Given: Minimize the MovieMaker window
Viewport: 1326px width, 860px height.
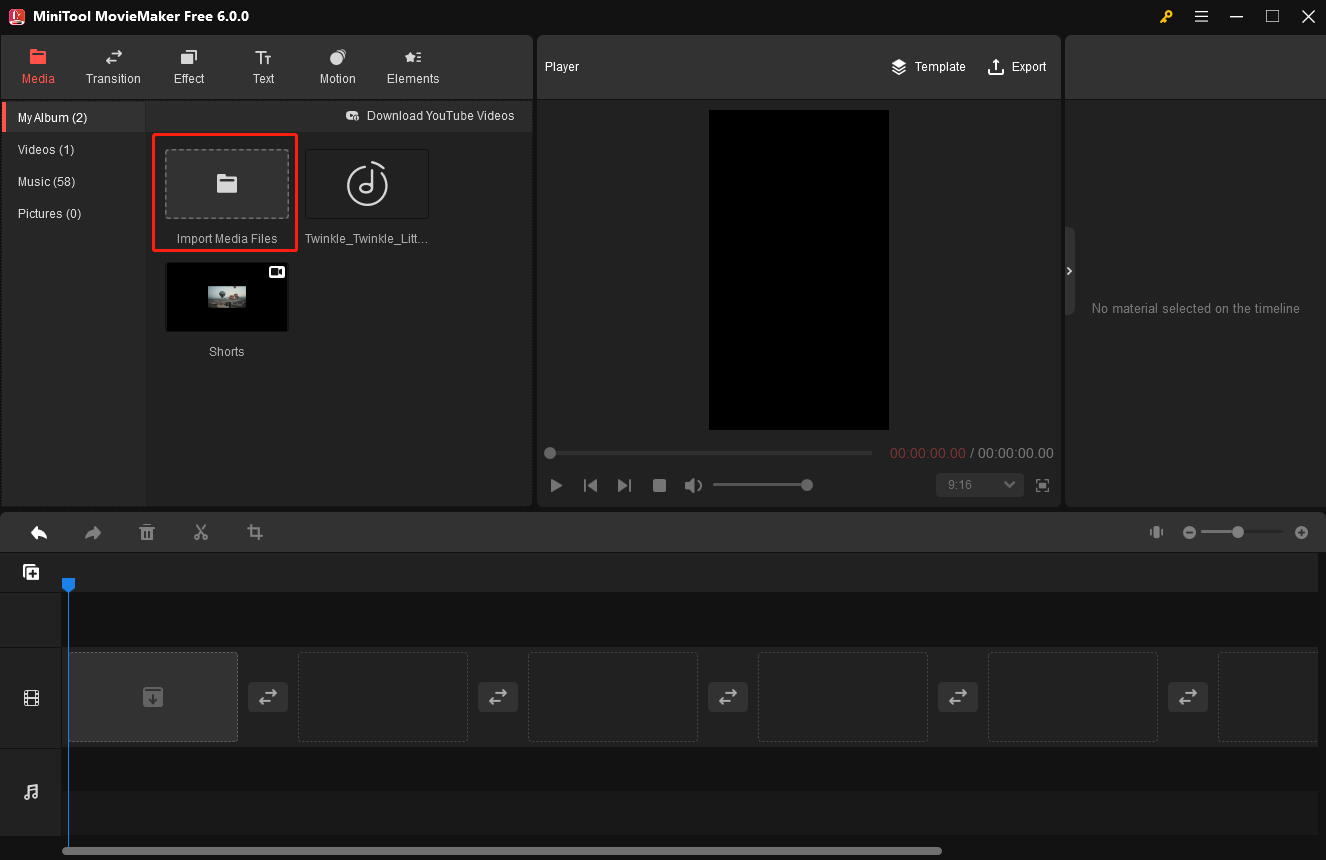Looking at the screenshot, I should pyautogui.click(x=1238, y=16).
